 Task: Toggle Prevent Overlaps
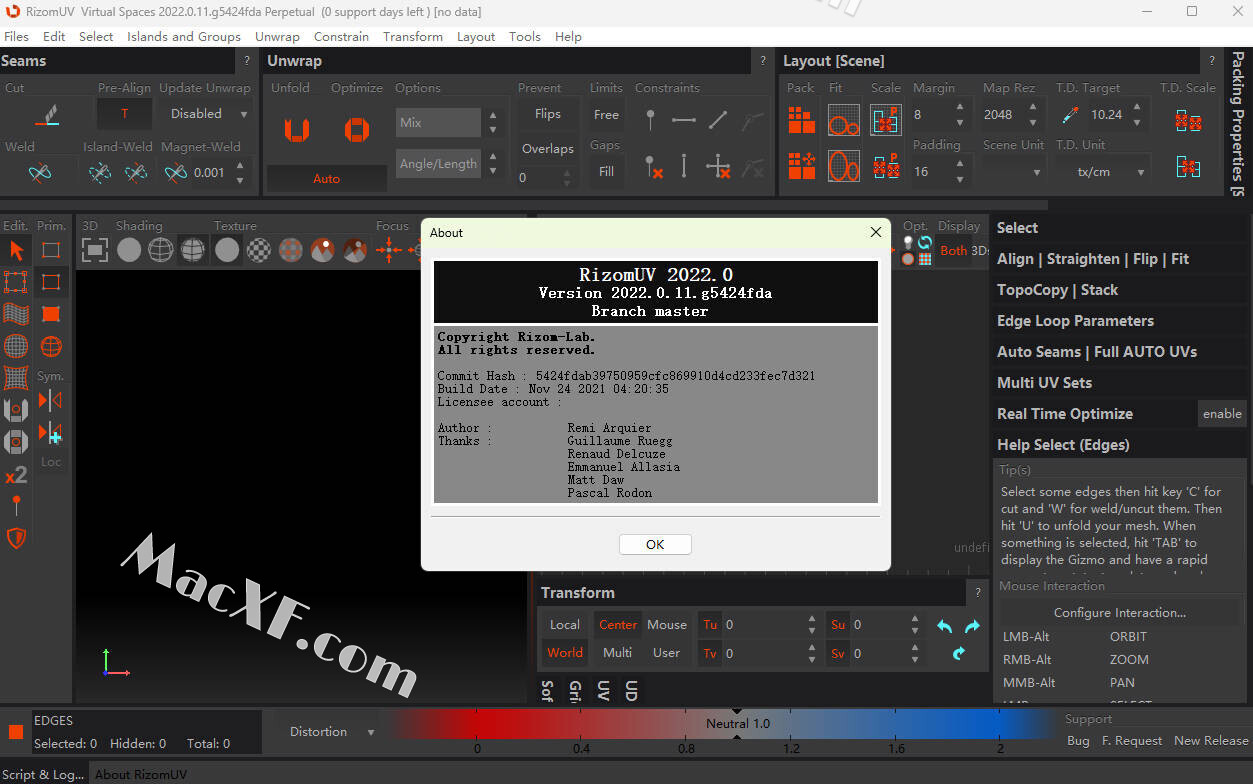[x=547, y=148]
